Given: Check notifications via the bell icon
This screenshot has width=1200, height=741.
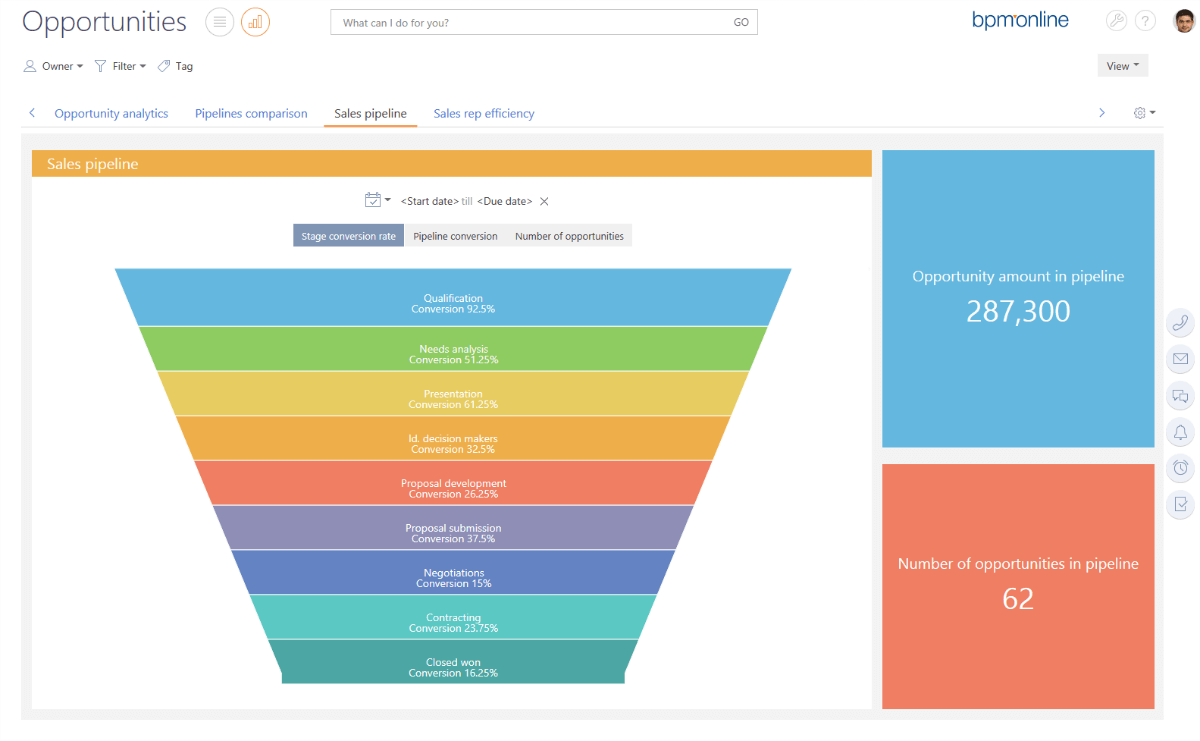Looking at the screenshot, I should 1180,432.
